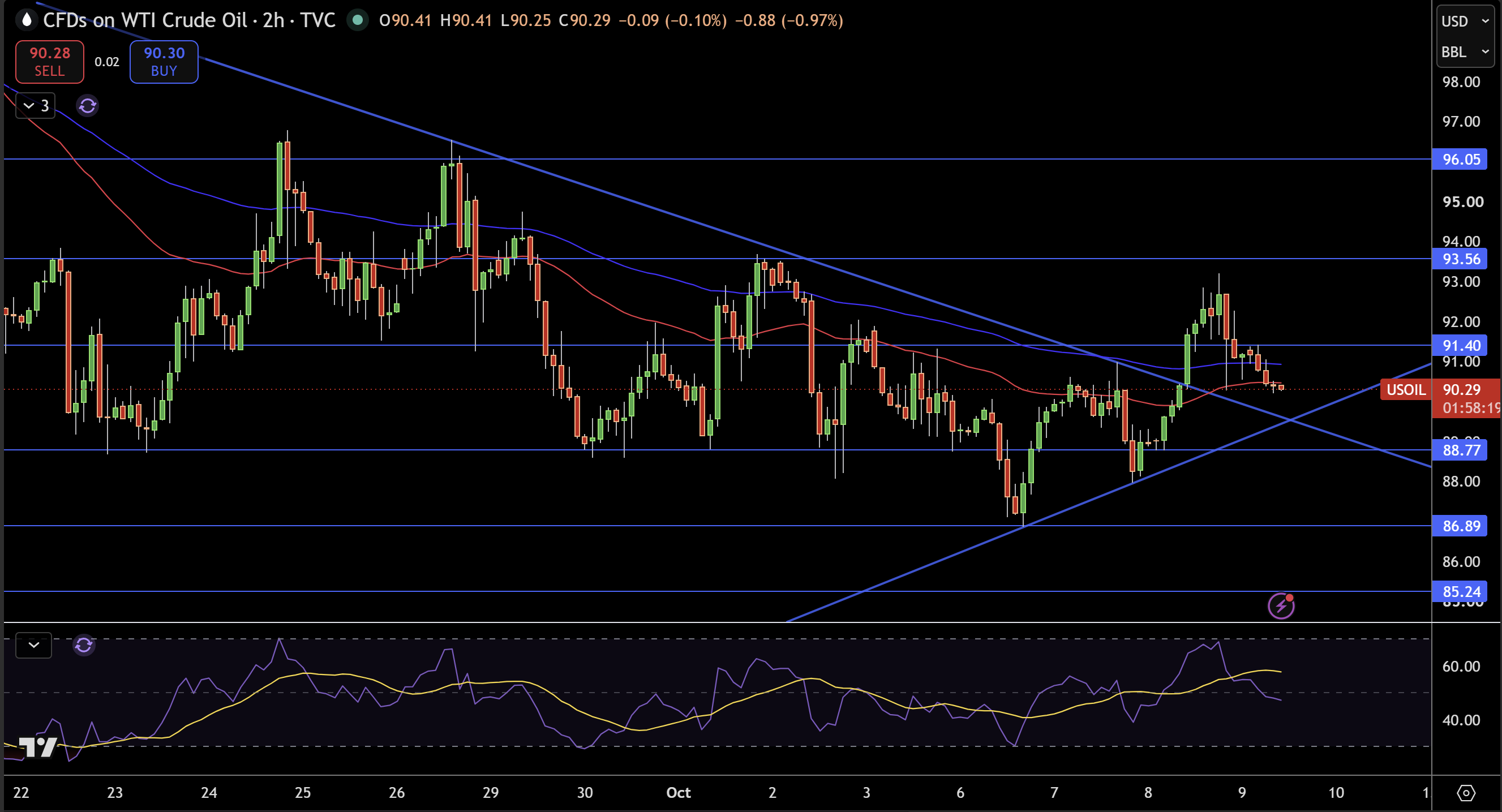Click the 98.00 level on price scale
This screenshot has width=1502, height=812.
pyautogui.click(x=1461, y=81)
